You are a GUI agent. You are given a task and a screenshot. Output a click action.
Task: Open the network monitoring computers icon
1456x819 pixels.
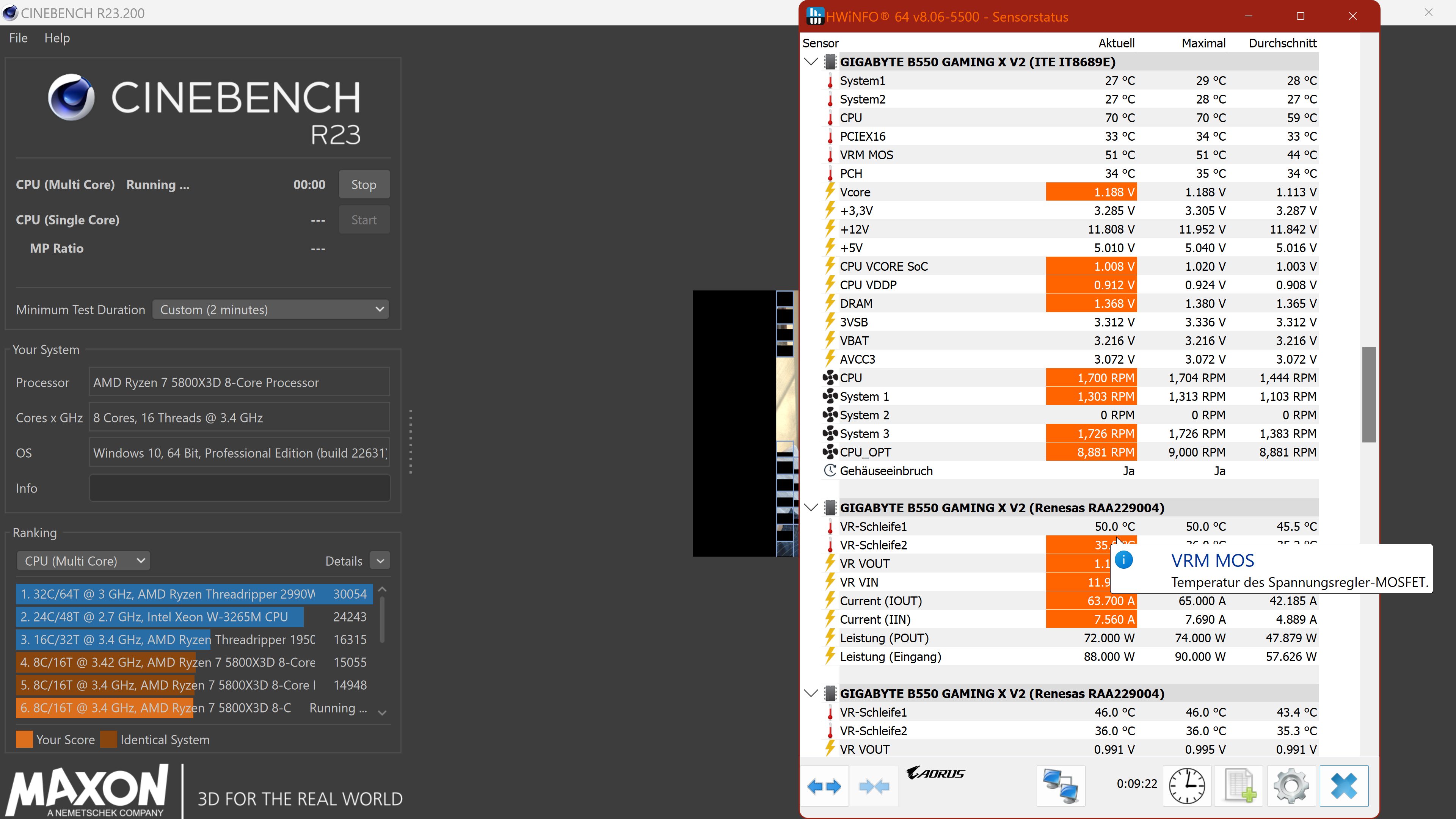[x=1061, y=786]
